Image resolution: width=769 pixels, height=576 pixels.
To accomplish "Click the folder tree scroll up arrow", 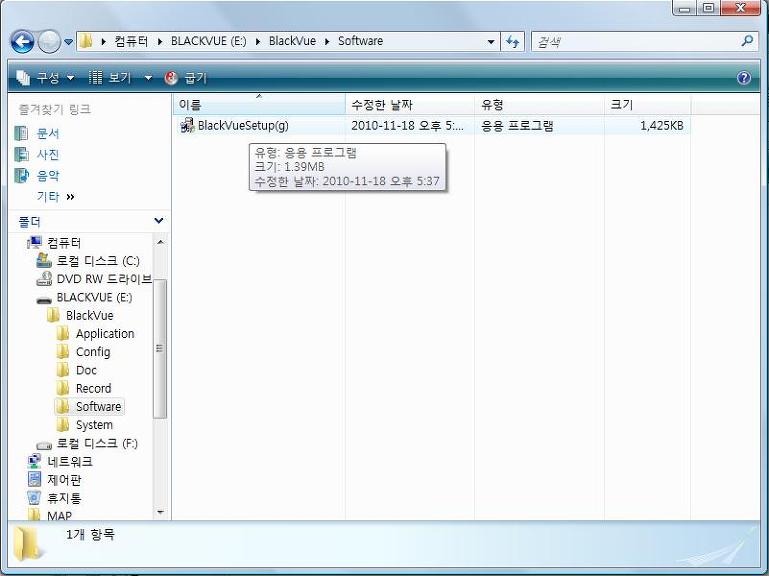I will tap(160, 242).
